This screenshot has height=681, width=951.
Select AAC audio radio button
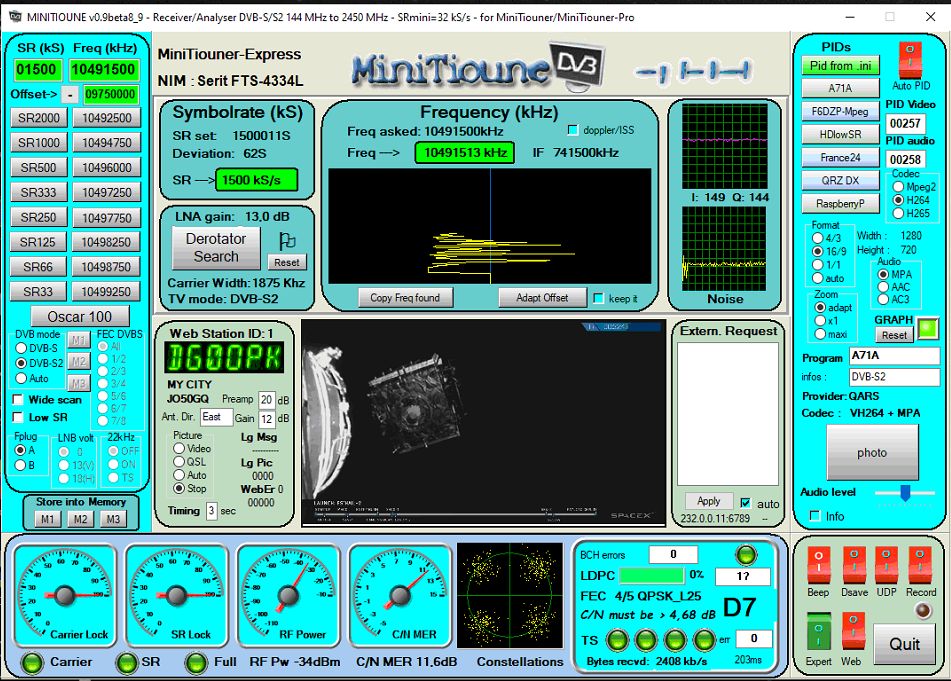tap(883, 287)
